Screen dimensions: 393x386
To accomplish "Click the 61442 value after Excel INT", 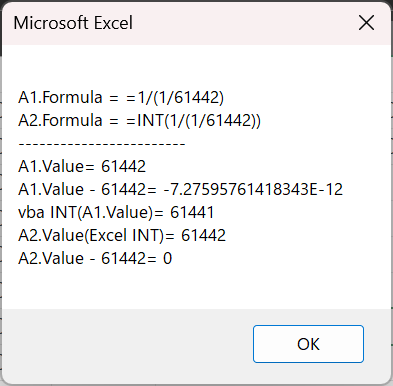I will [204, 235].
